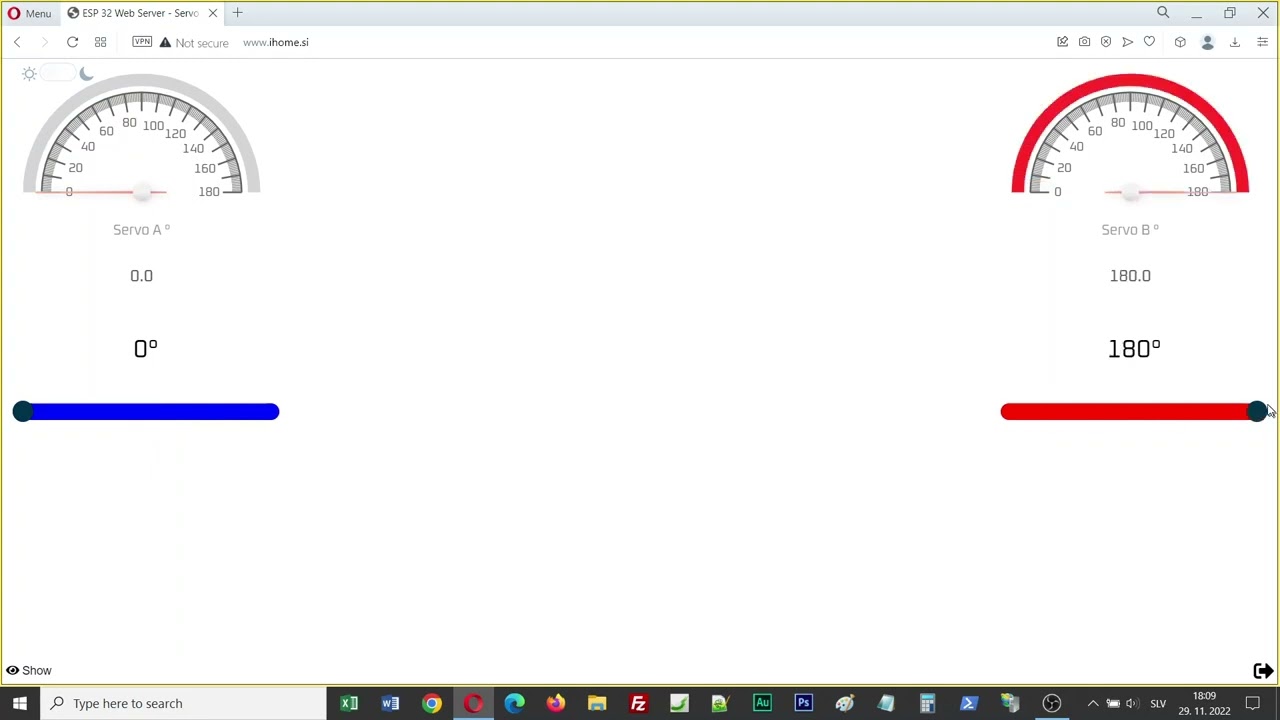Viewport: 1280px width, 720px height.
Task: Open PowerShell from the taskbar
Action: (x=968, y=703)
